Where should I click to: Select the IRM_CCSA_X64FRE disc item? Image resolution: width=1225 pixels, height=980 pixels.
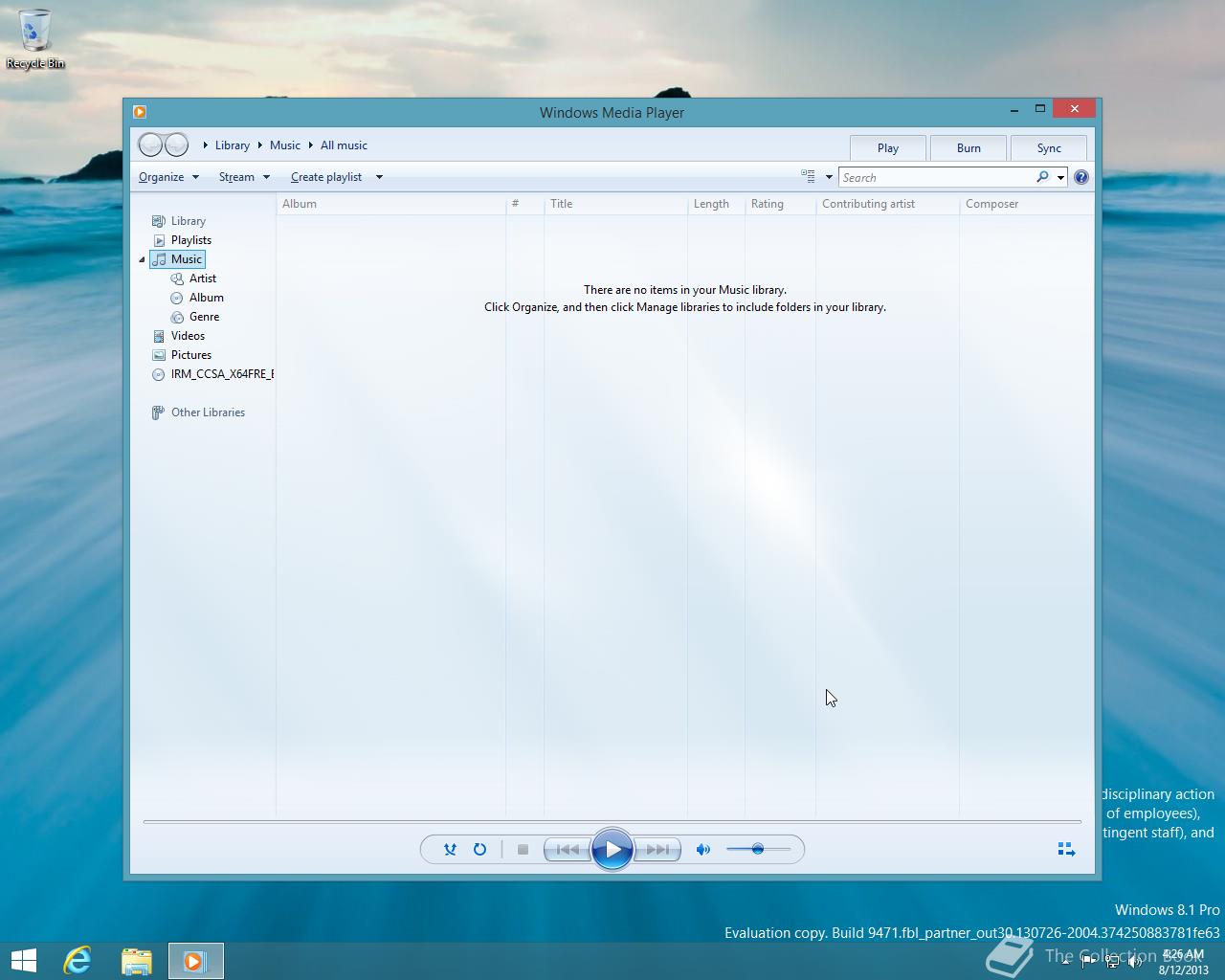212,374
